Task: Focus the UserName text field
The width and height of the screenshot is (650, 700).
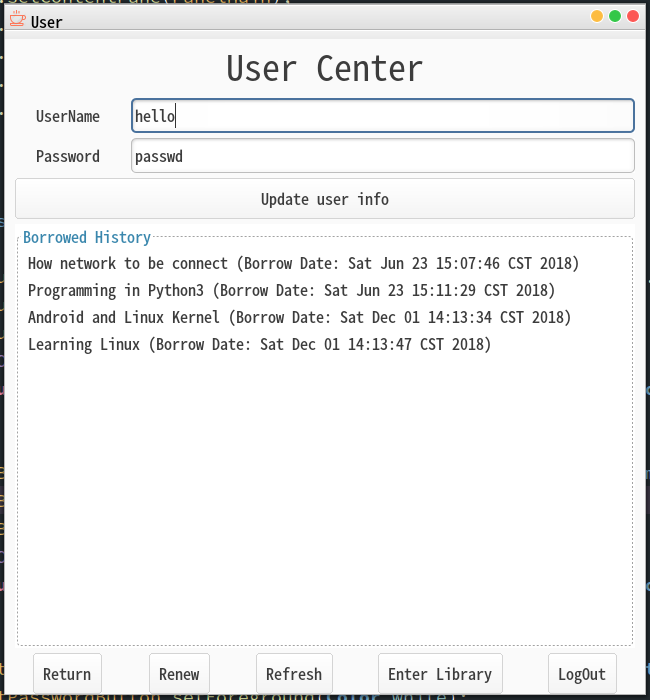Action: pos(383,116)
